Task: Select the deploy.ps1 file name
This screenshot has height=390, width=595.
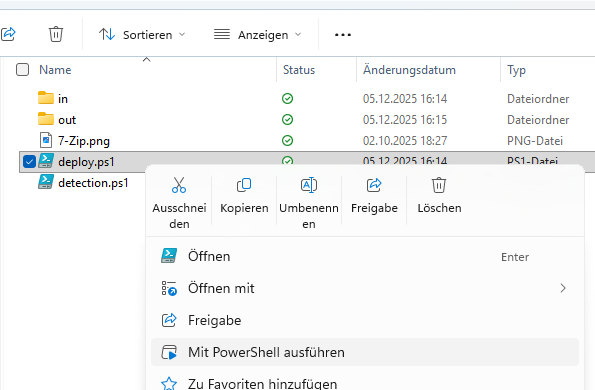Action: (86, 162)
